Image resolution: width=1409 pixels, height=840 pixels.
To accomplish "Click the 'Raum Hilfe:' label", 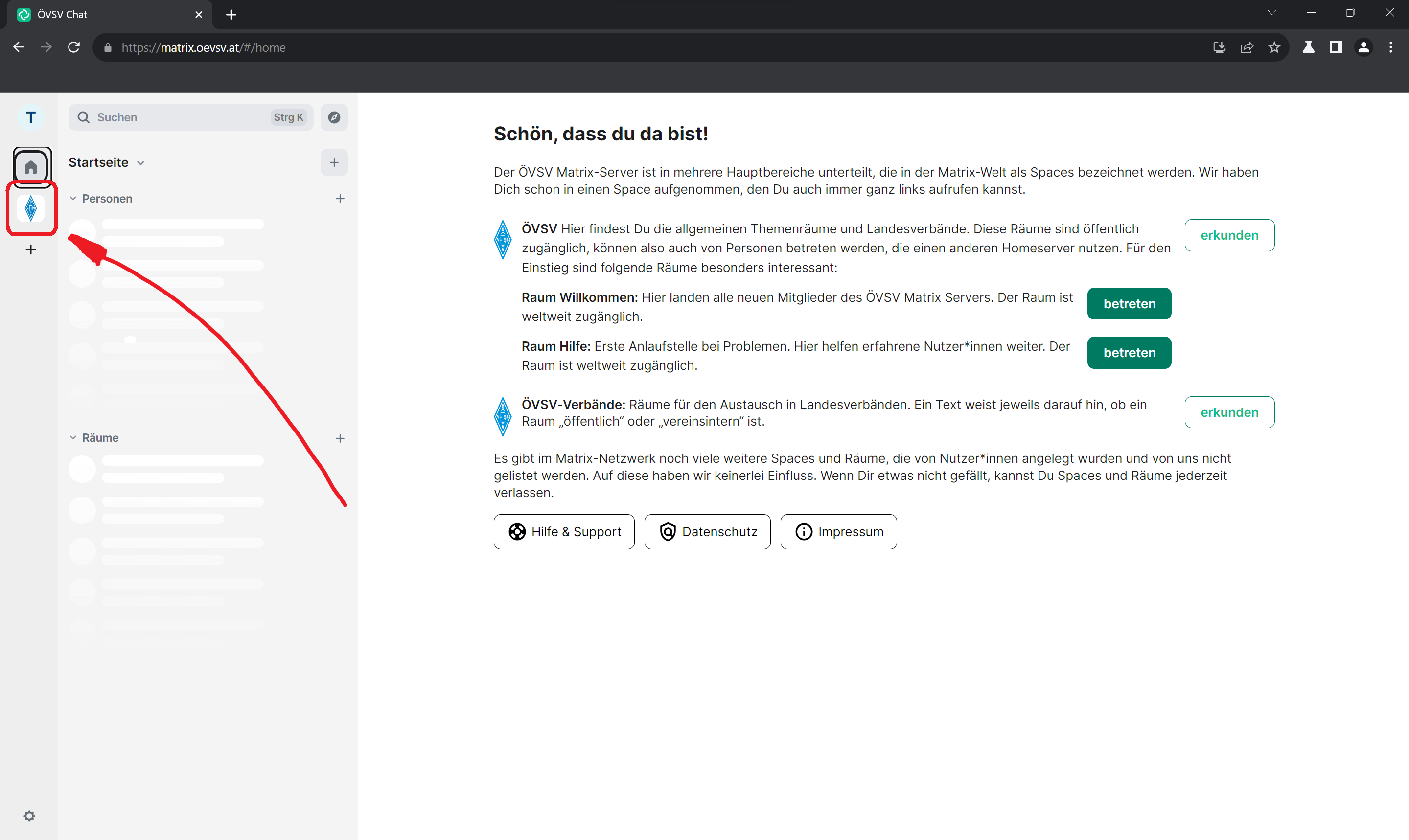I will point(556,346).
